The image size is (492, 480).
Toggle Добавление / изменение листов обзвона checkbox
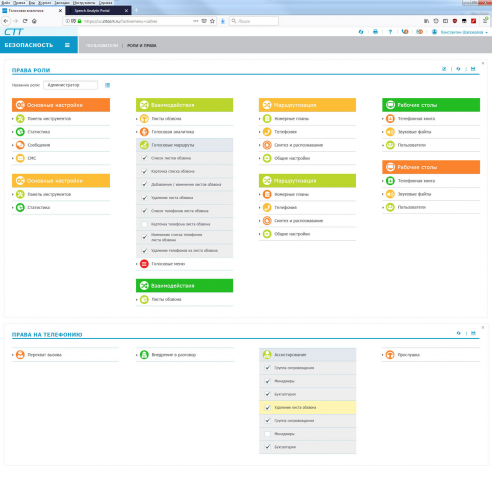point(144,184)
